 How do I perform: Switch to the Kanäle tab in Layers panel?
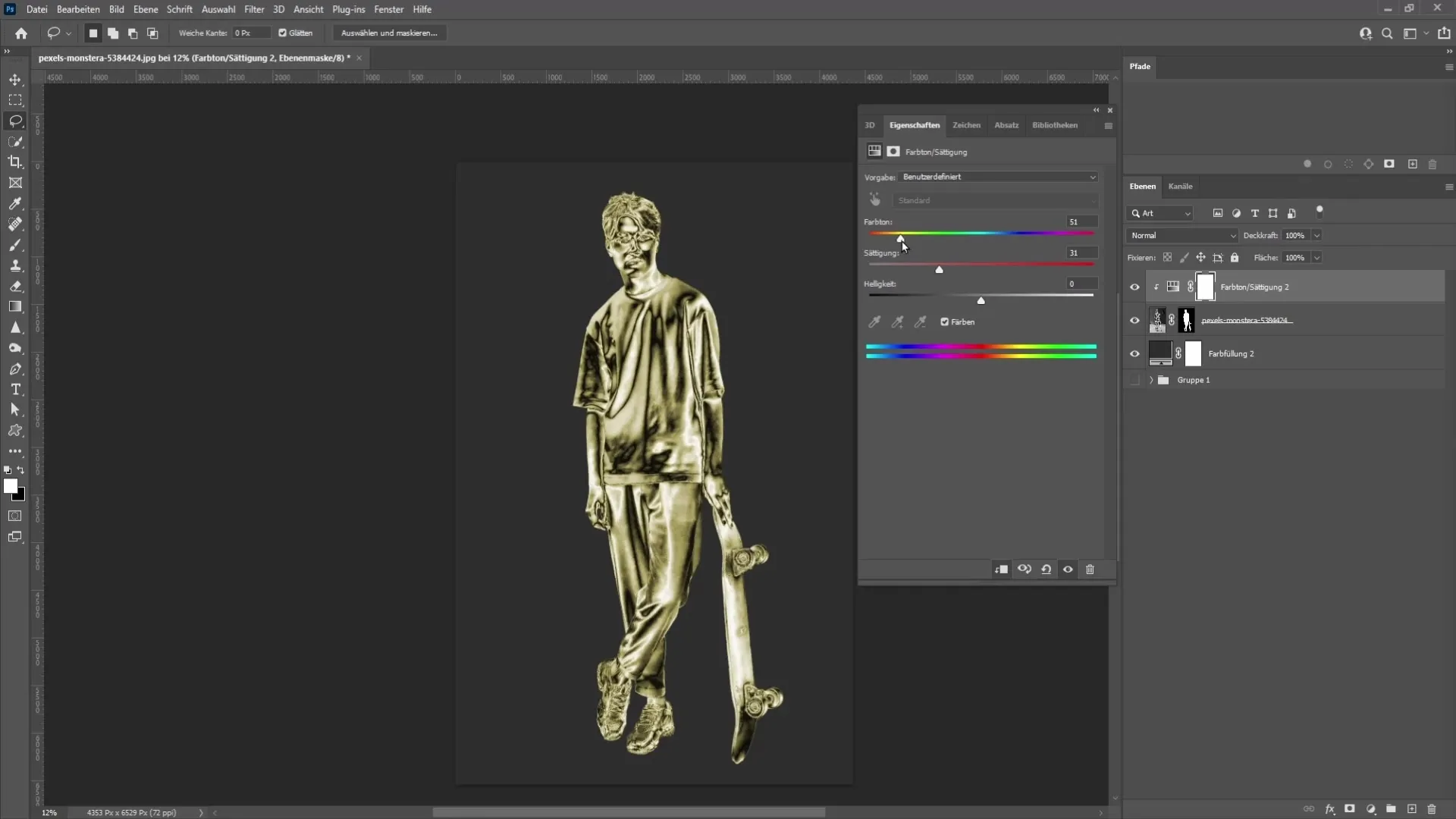pos(1179,186)
